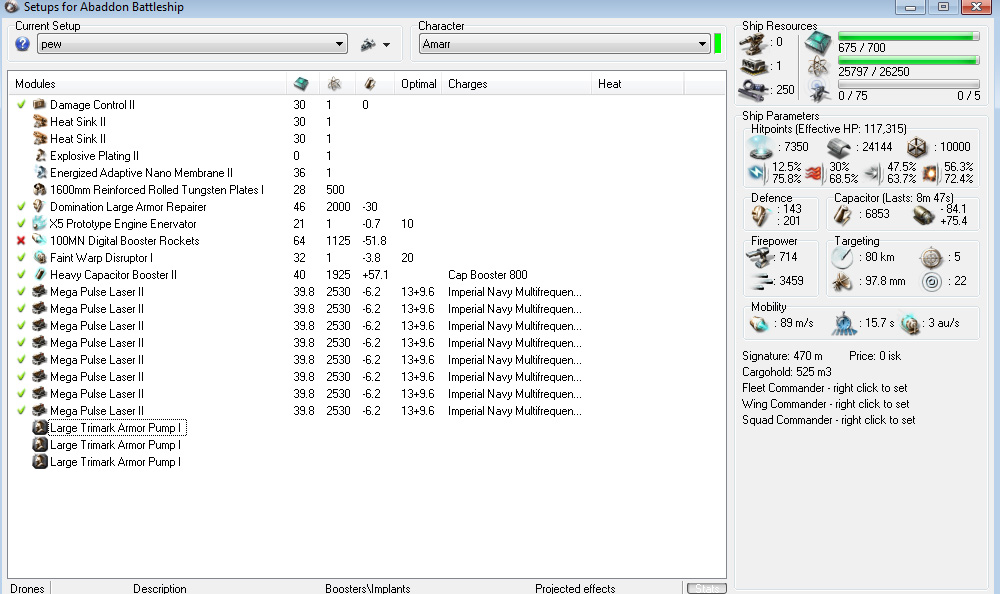Click the drone bandwidth bar 0 / 75
1000x594 pixels.
908,84
